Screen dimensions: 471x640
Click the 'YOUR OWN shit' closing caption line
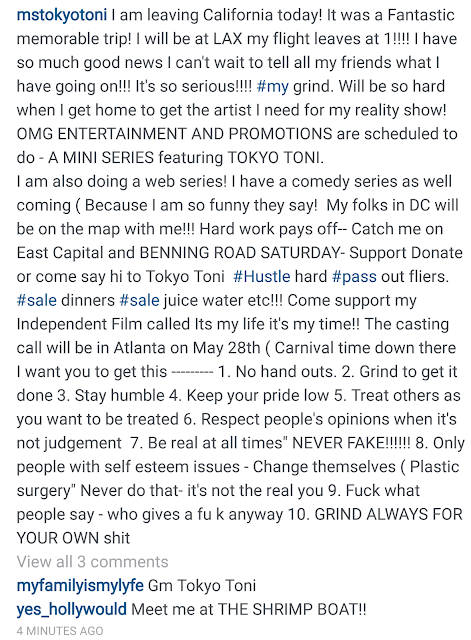73,538
